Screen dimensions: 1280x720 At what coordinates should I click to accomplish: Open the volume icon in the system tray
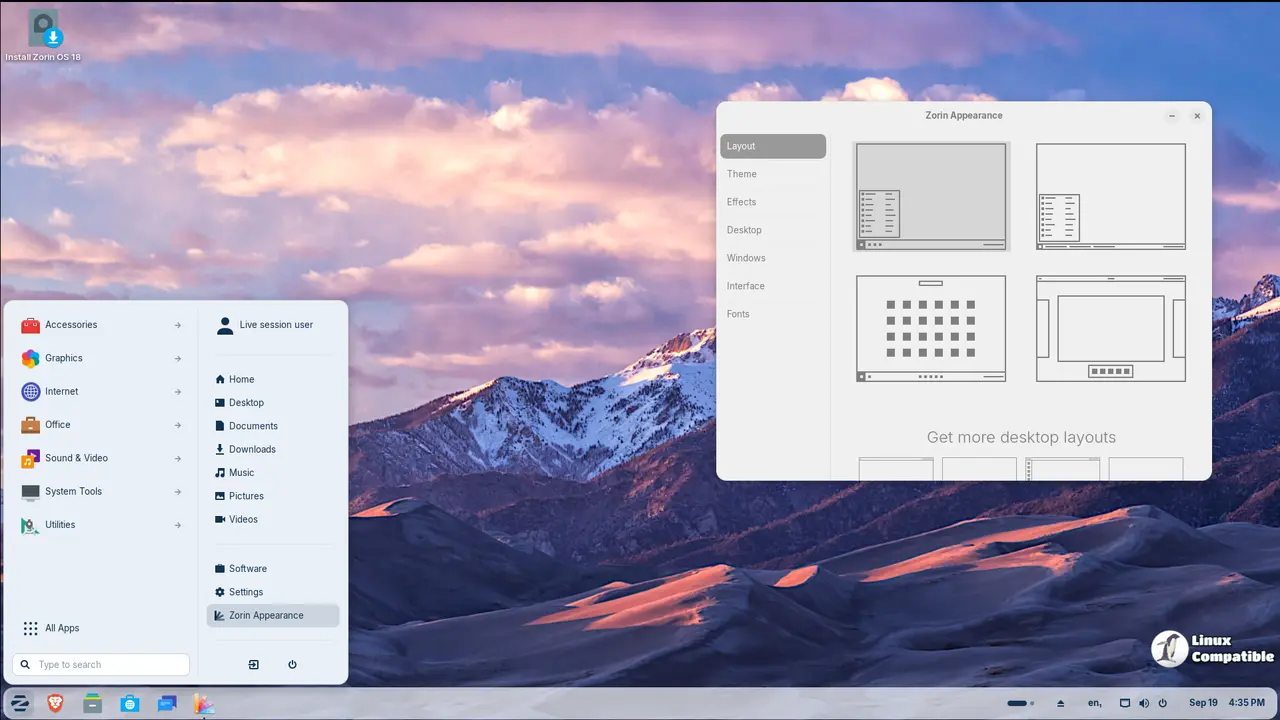(1143, 703)
